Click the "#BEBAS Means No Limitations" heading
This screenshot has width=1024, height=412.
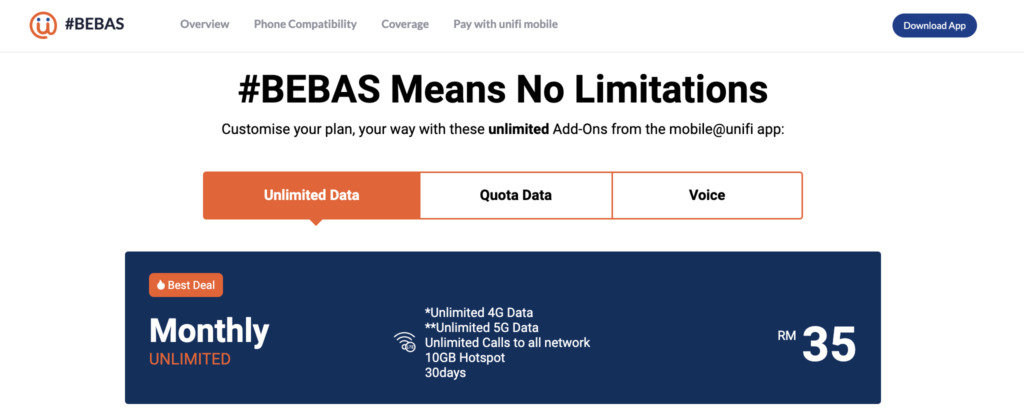503,90
